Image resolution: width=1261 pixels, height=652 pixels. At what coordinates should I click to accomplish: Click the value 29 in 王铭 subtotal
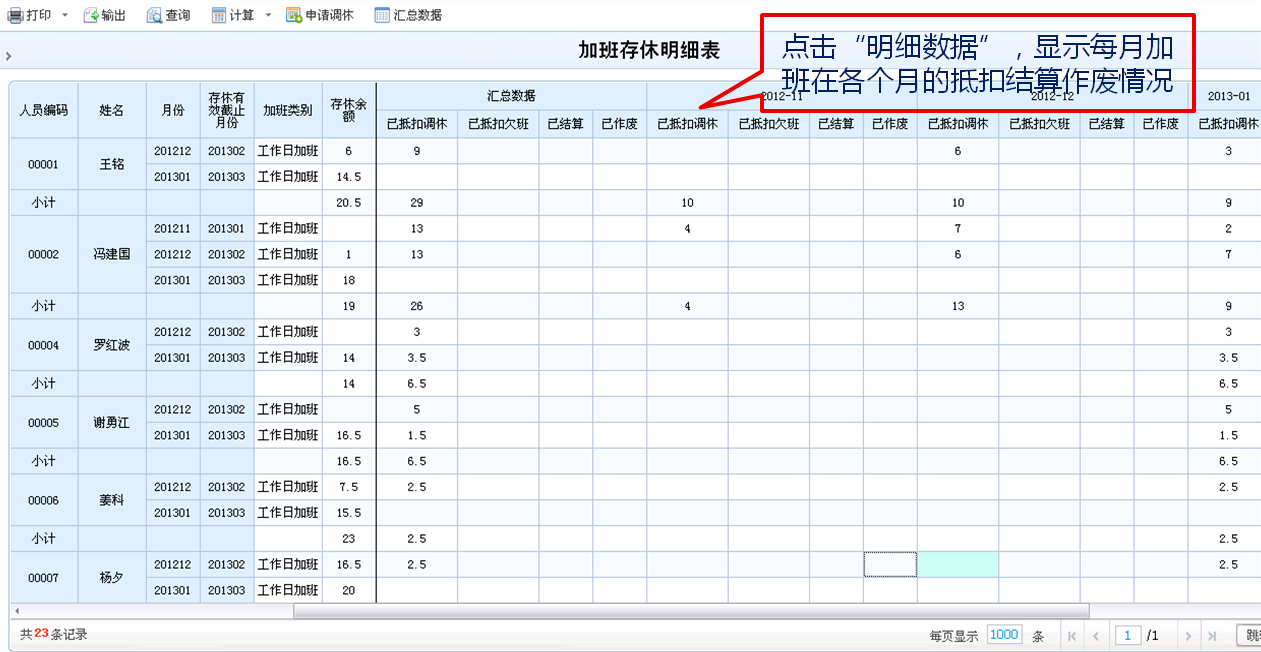[417, 203]
